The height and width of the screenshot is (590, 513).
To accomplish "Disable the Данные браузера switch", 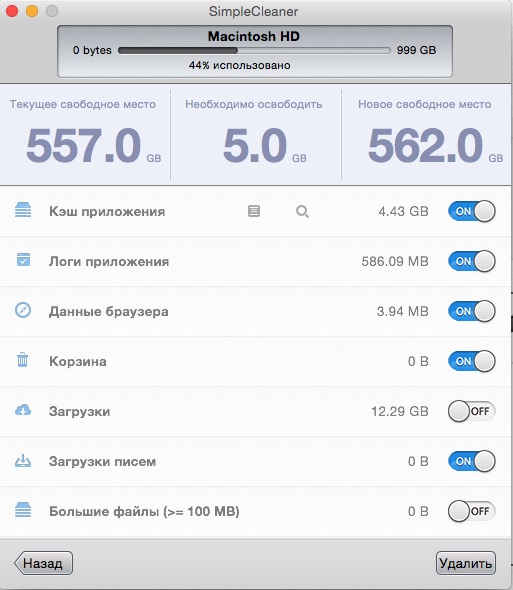I will click(x=472, y=311).
